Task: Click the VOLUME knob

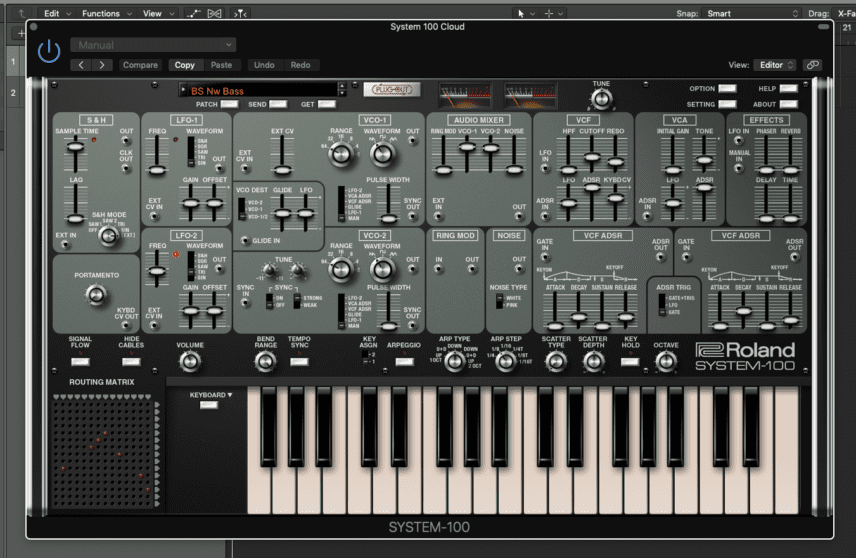Action: click(190, 361)
